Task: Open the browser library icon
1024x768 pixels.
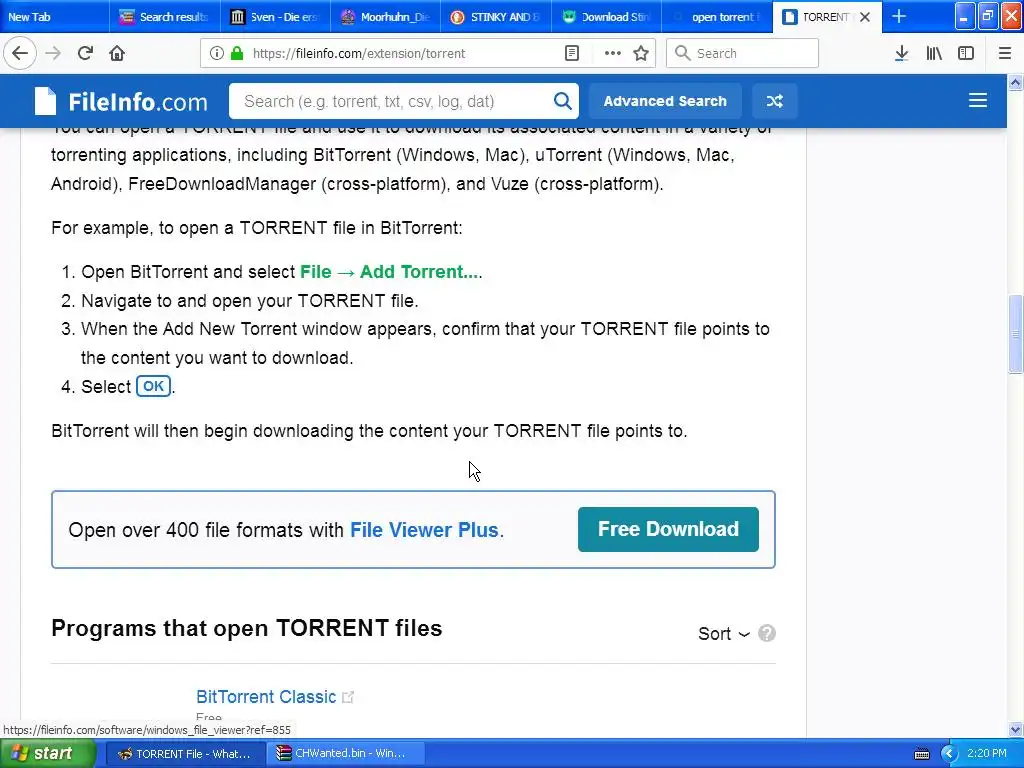Action: pyautogui.click(x=934, y=54)
